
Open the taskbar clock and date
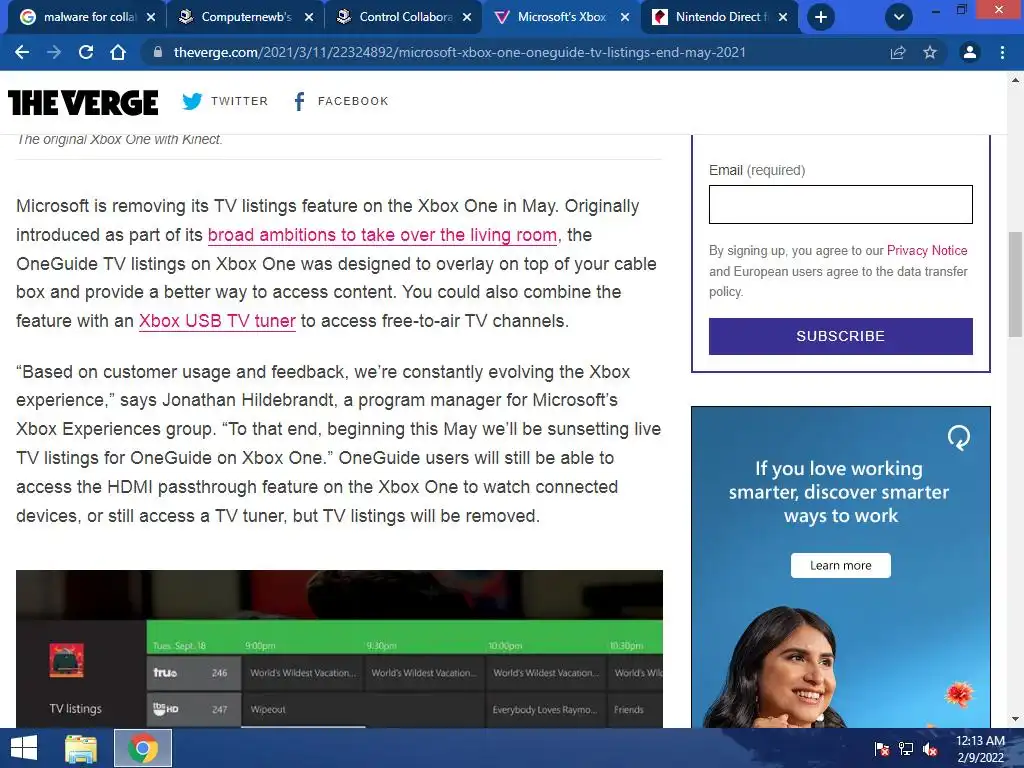pos(980,748)
